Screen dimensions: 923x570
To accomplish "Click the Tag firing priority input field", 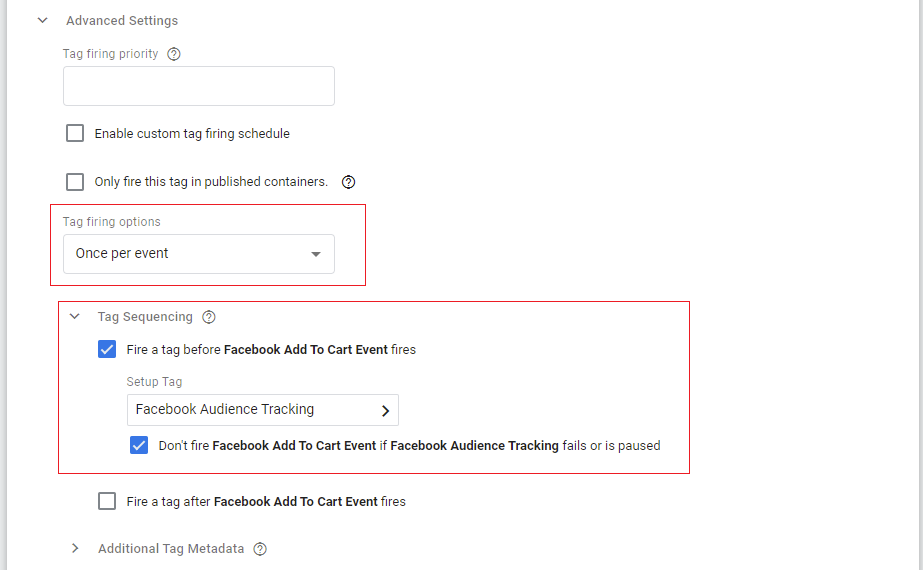I will 198,86.
